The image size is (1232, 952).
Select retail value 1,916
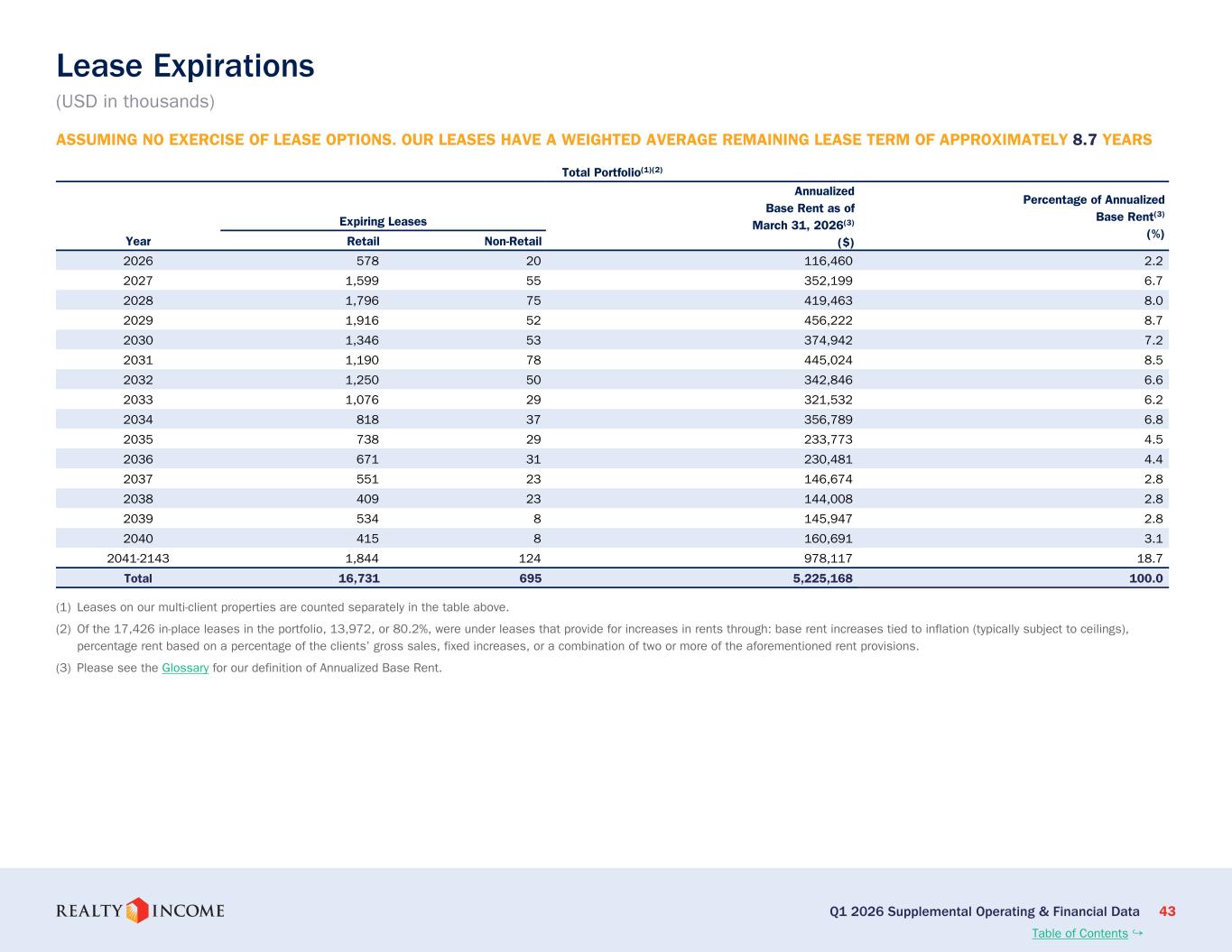[x=363, y=320]
